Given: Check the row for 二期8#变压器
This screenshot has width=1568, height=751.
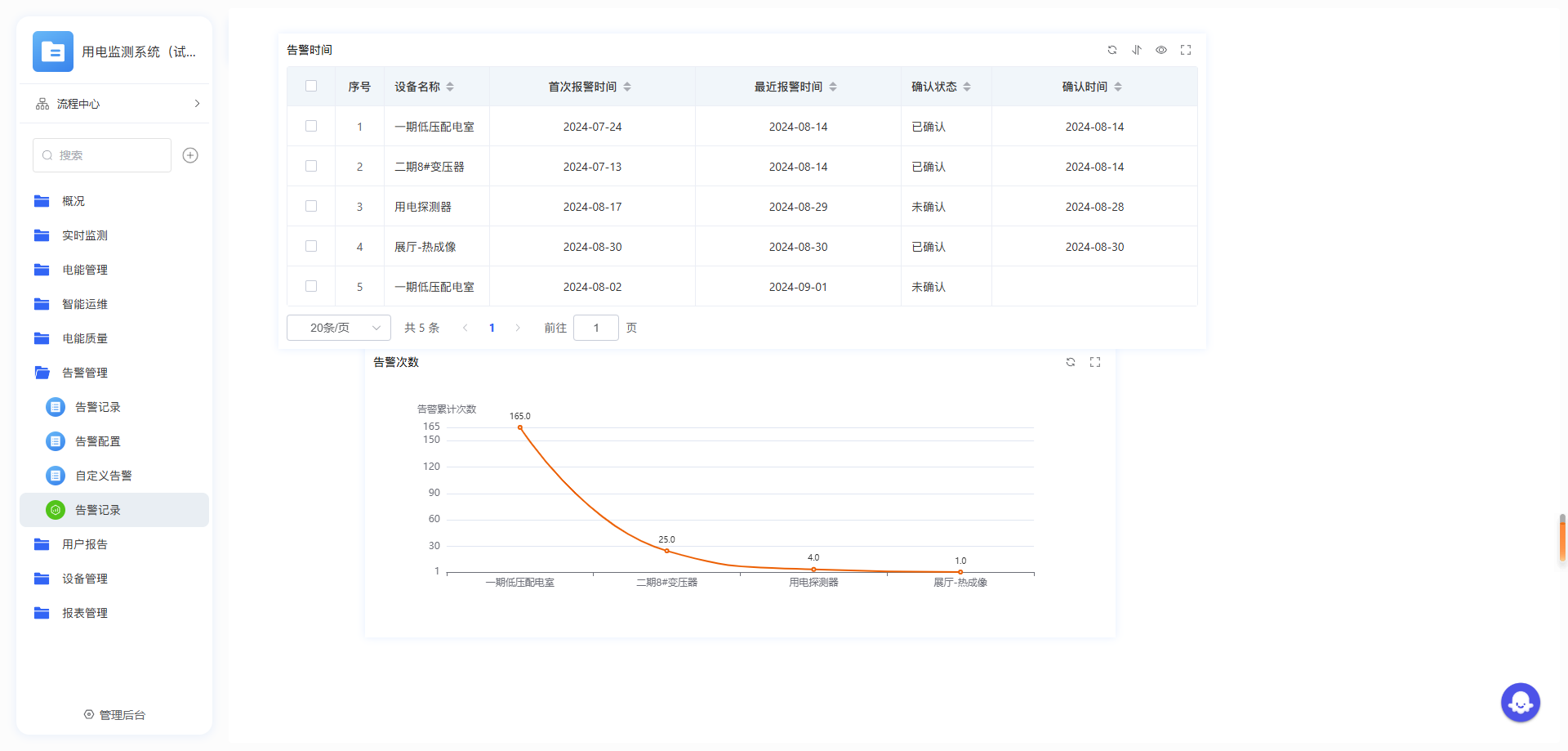Looking at the screenshot, I should tap(311, 167).
